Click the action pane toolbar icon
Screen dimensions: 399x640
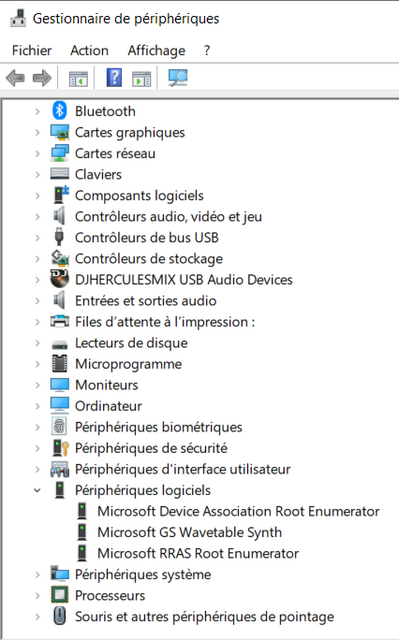(x=142, y=78)
